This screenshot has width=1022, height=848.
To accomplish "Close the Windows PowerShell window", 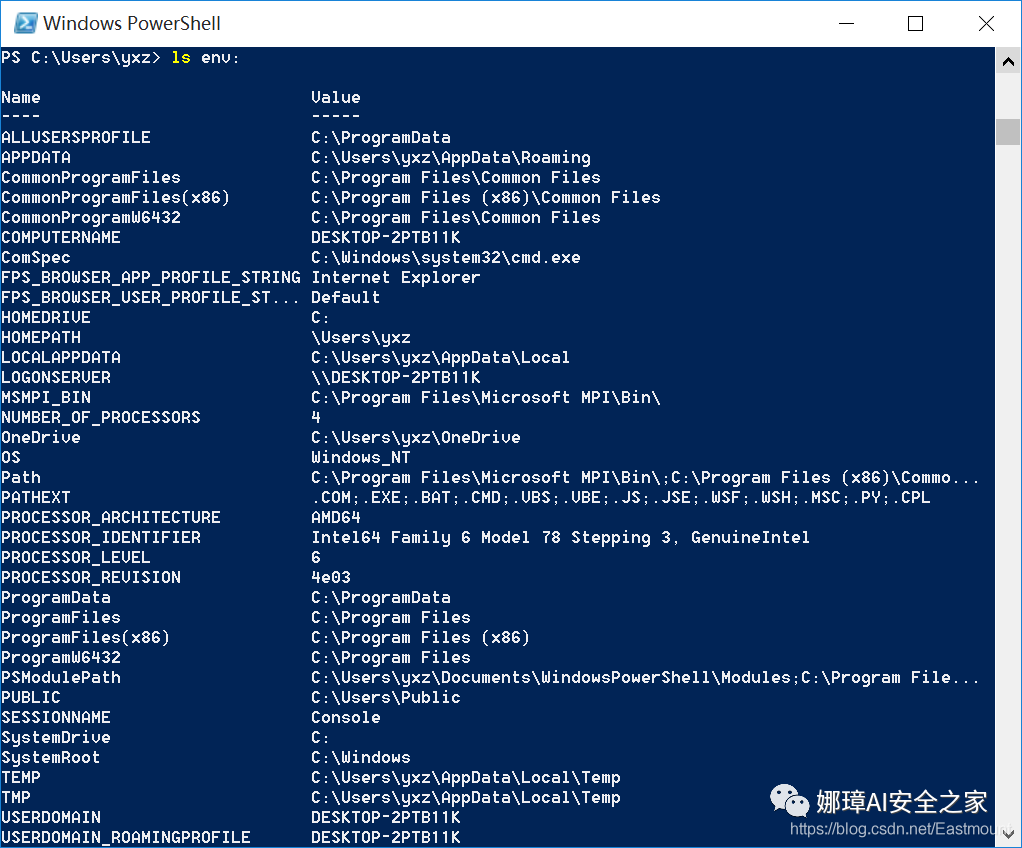I will click(986, 23).
